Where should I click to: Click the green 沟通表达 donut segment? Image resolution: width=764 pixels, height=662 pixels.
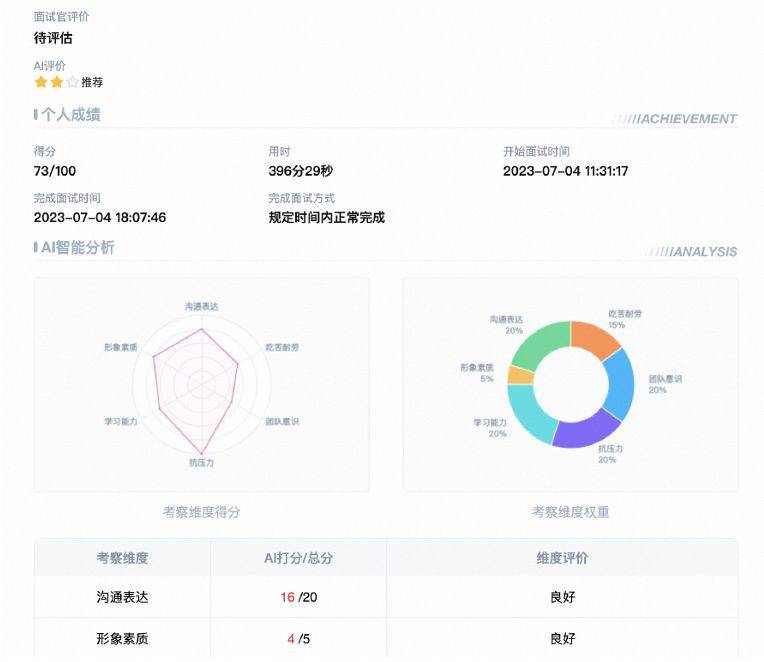coord(540,345)
